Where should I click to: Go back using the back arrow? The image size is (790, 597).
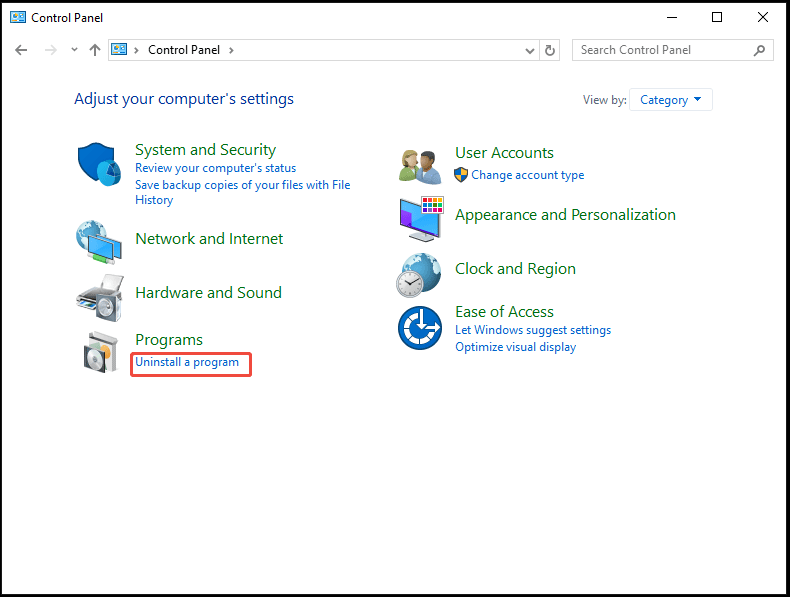point(21,50)
